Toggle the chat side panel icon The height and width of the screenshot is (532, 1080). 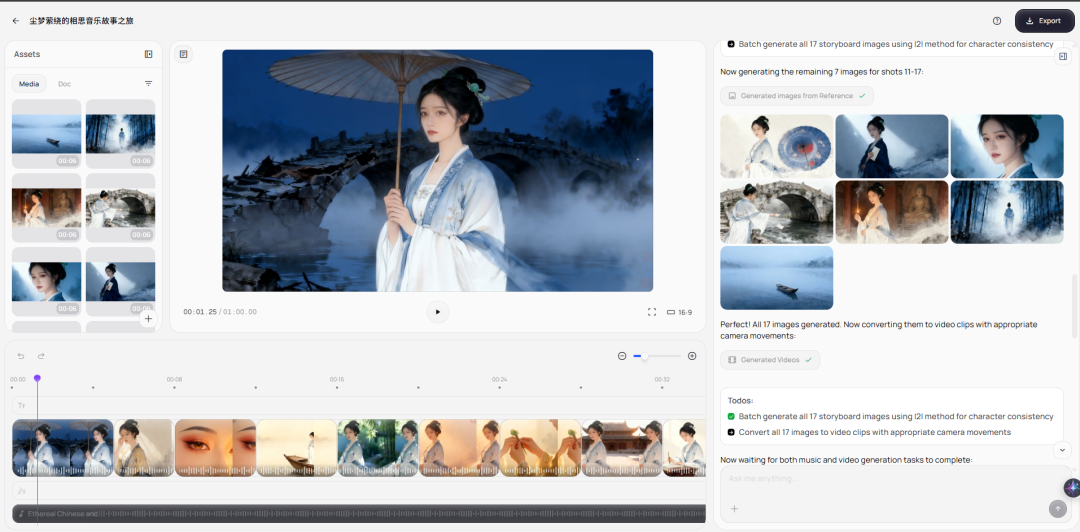1063,56
